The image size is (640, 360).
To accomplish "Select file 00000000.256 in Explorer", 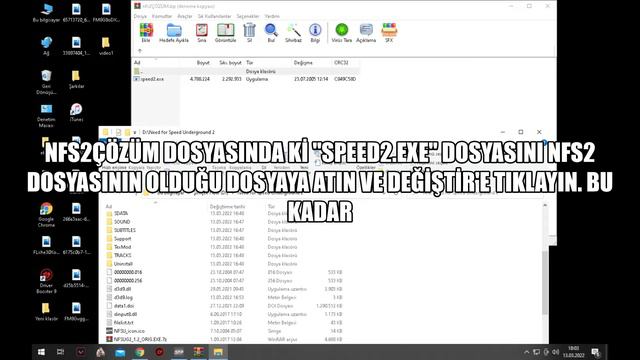I will 128,281.
